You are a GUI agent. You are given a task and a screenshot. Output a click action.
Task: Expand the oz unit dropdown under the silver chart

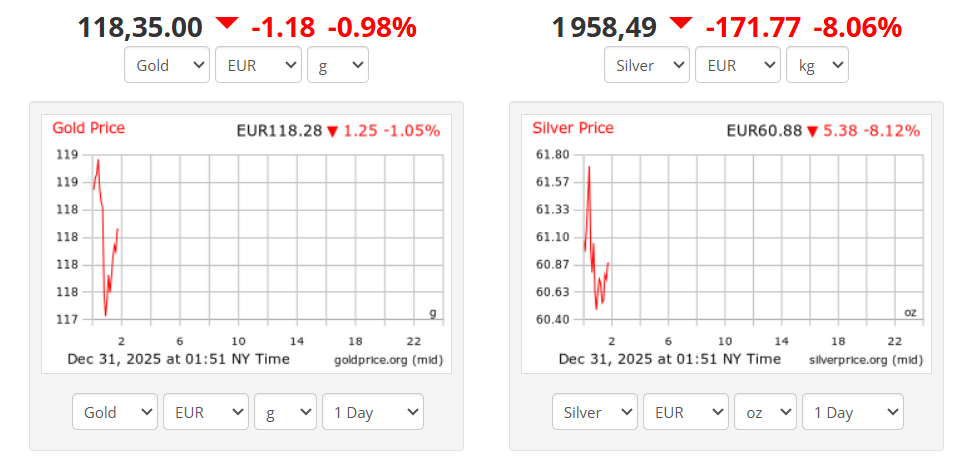pos(765,412)
